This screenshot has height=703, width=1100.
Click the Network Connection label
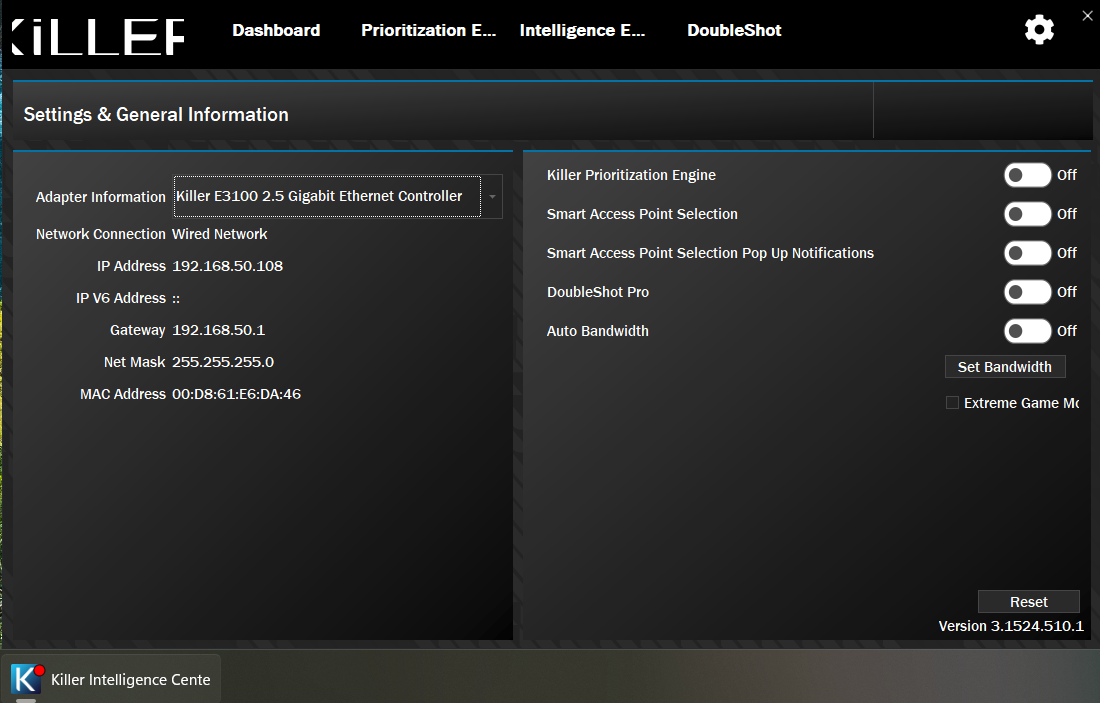pyautogui.click(x=100, y=234)
